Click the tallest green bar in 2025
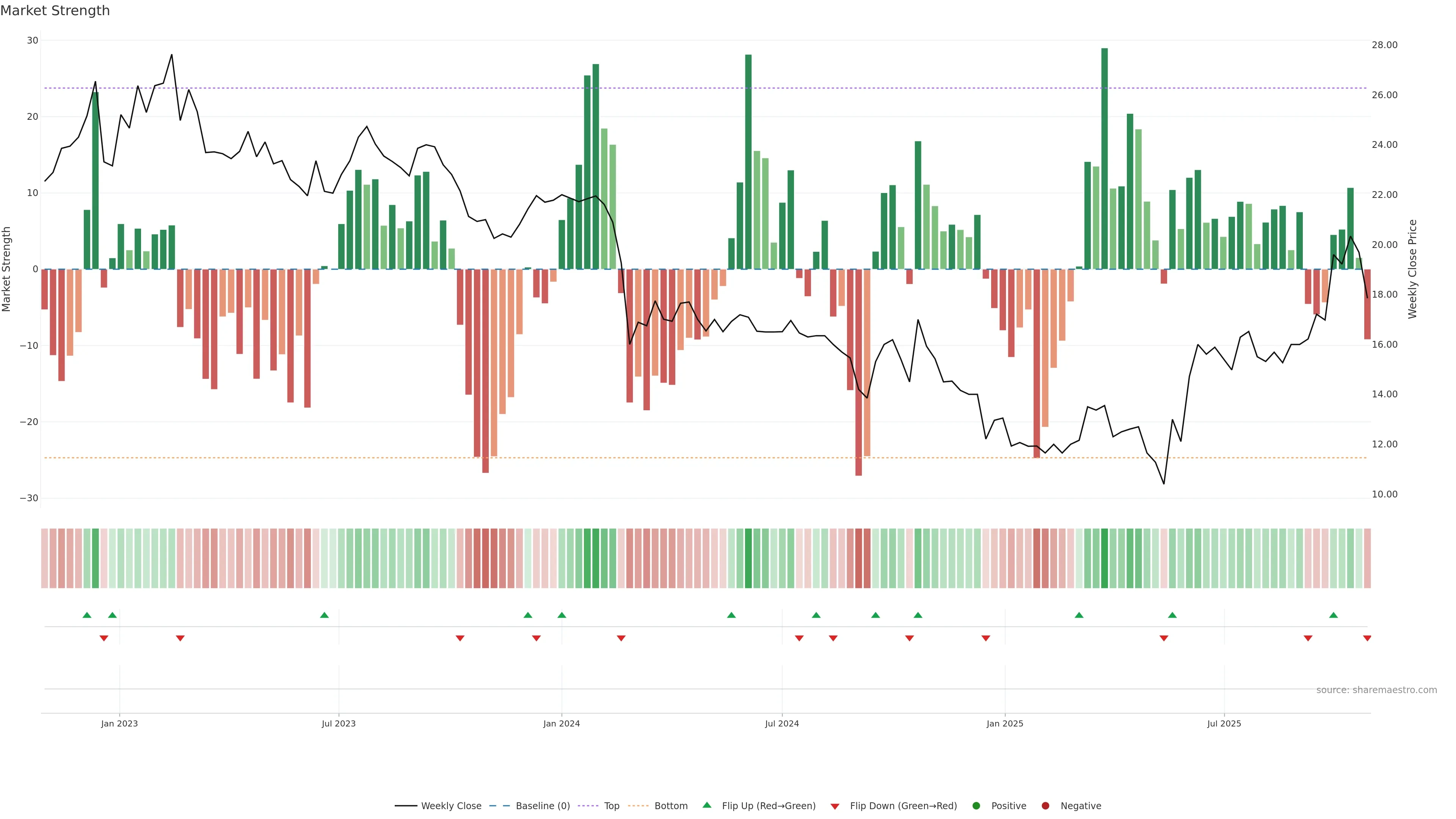1456x819 pixels. coord(1104,158)
